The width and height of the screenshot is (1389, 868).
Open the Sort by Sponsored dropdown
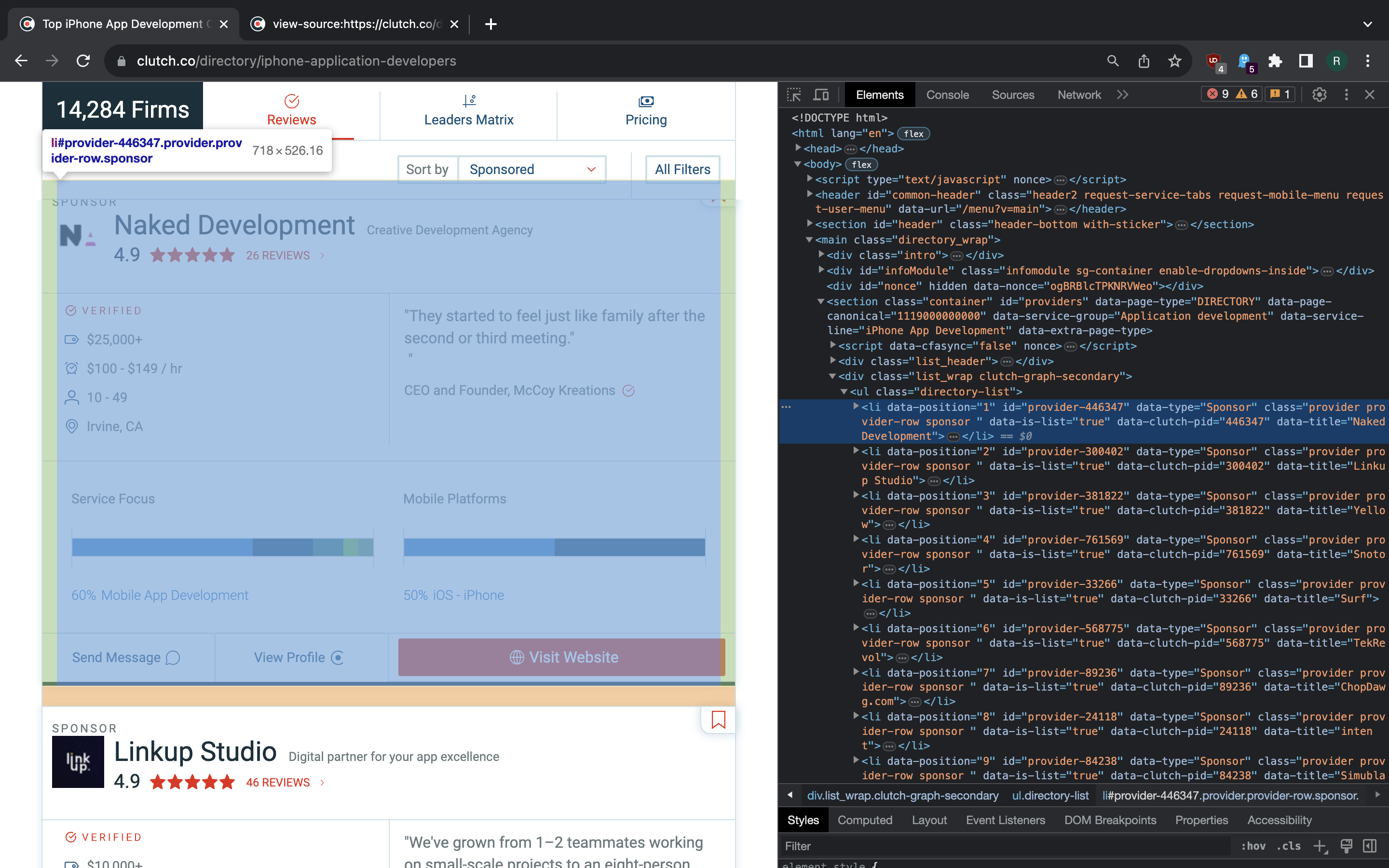pos(531,169)
